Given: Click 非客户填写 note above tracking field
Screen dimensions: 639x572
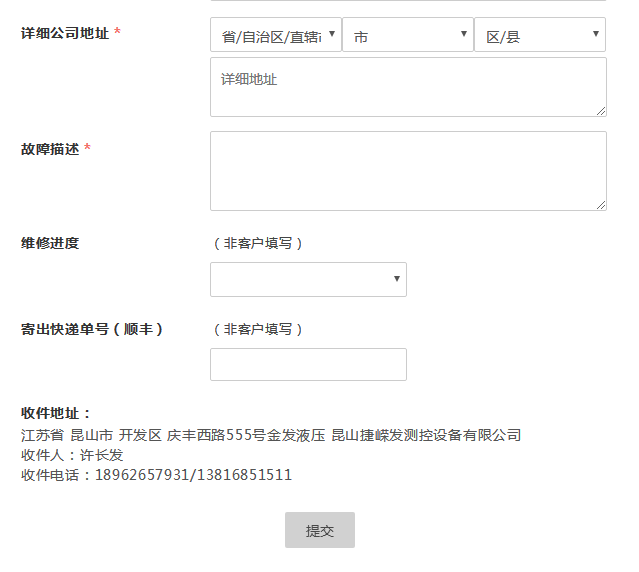Looking at the screenshot, I should click(x=258, y=329).
